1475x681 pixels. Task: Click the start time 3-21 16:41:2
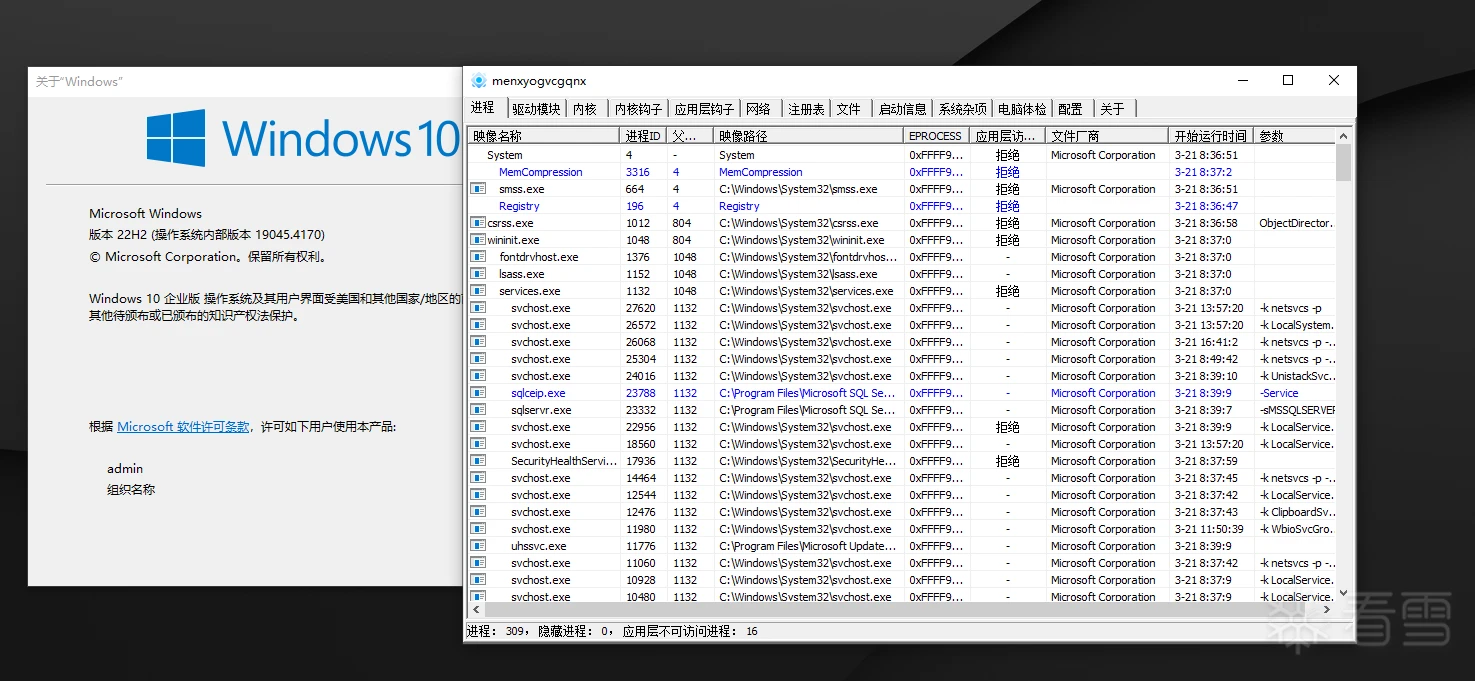1206,342
